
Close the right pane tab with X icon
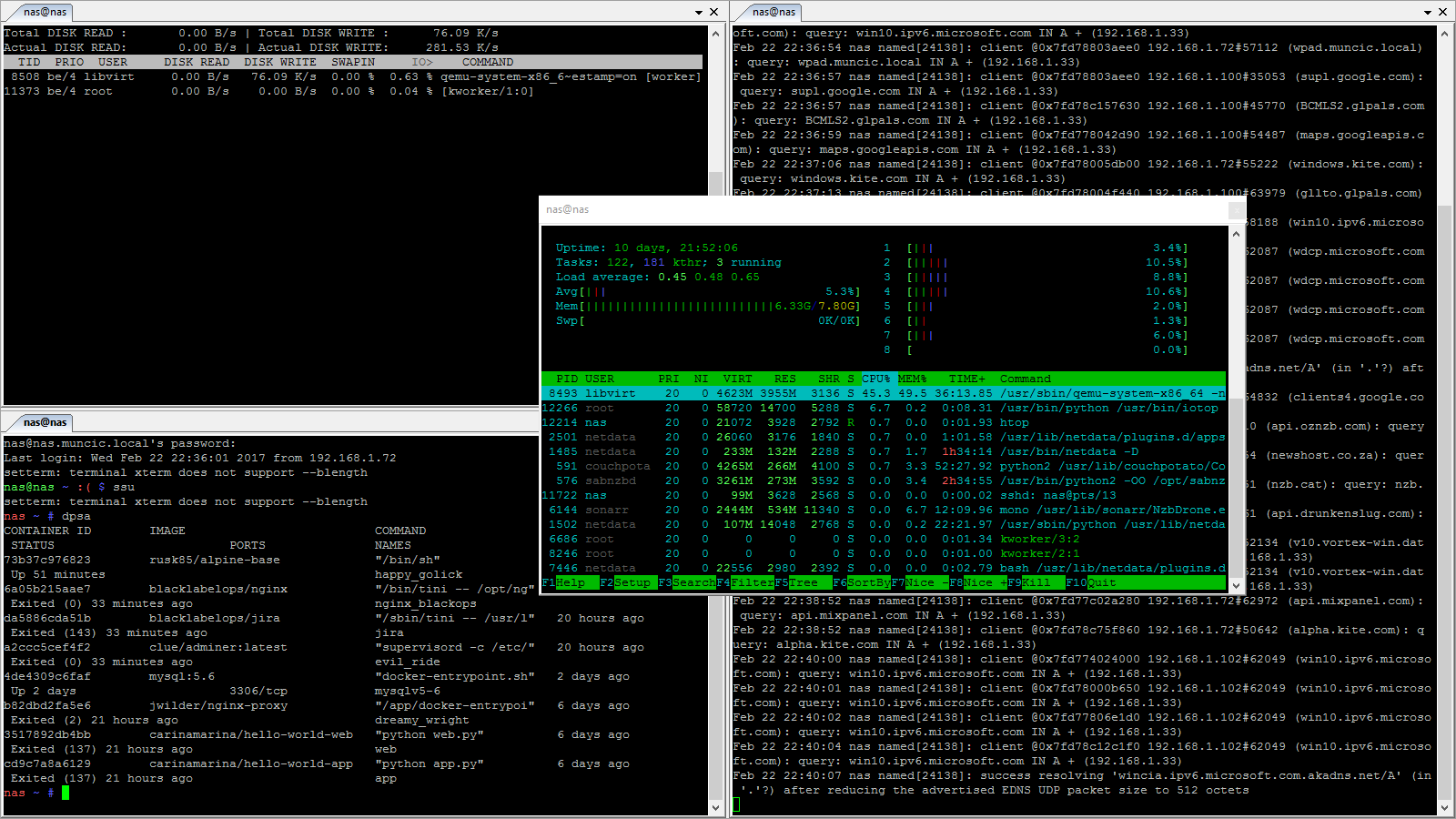(x=1442, y=12)
